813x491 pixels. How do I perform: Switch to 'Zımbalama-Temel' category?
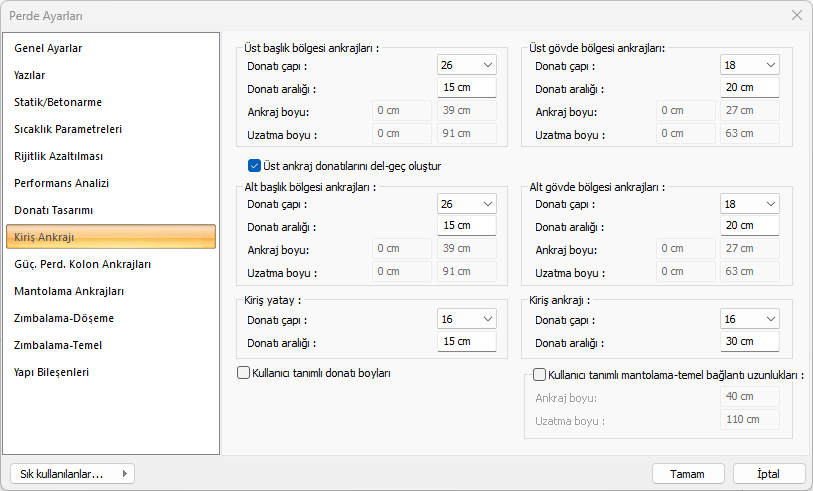click(x=58, y=345)
